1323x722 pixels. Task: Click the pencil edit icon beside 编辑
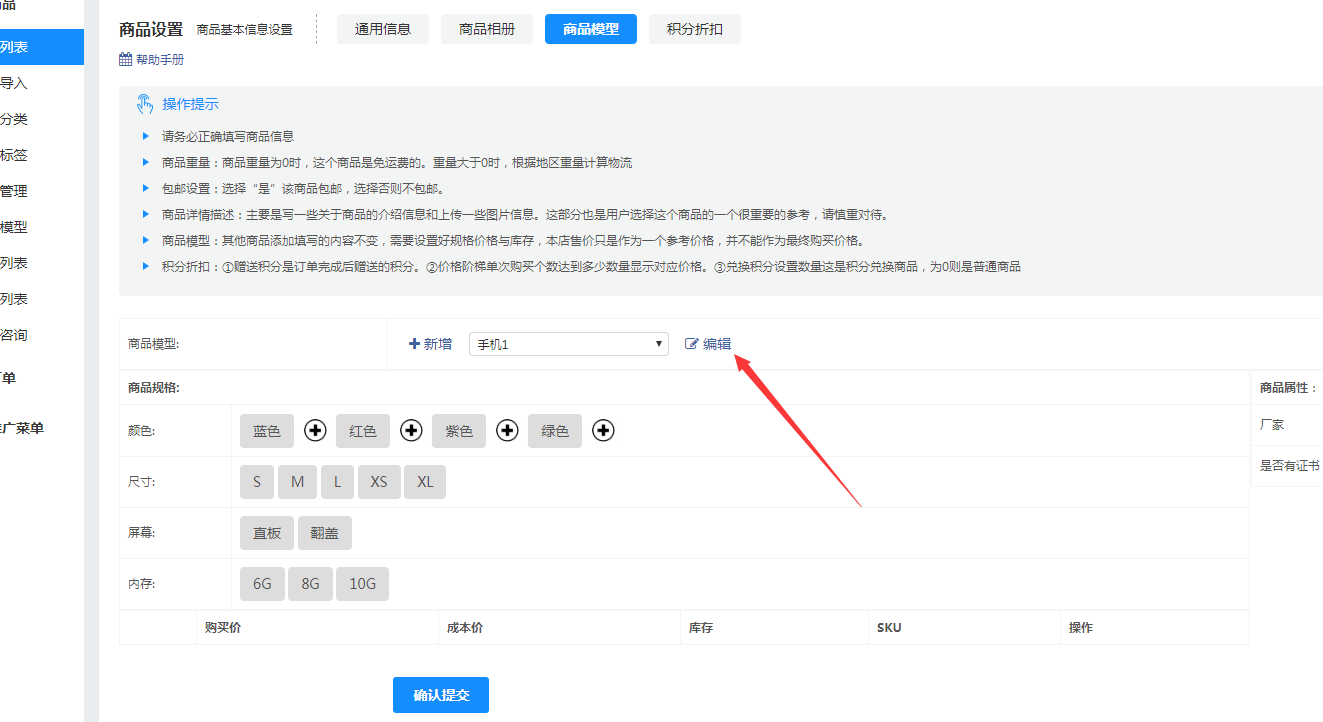tap(690, 343)
